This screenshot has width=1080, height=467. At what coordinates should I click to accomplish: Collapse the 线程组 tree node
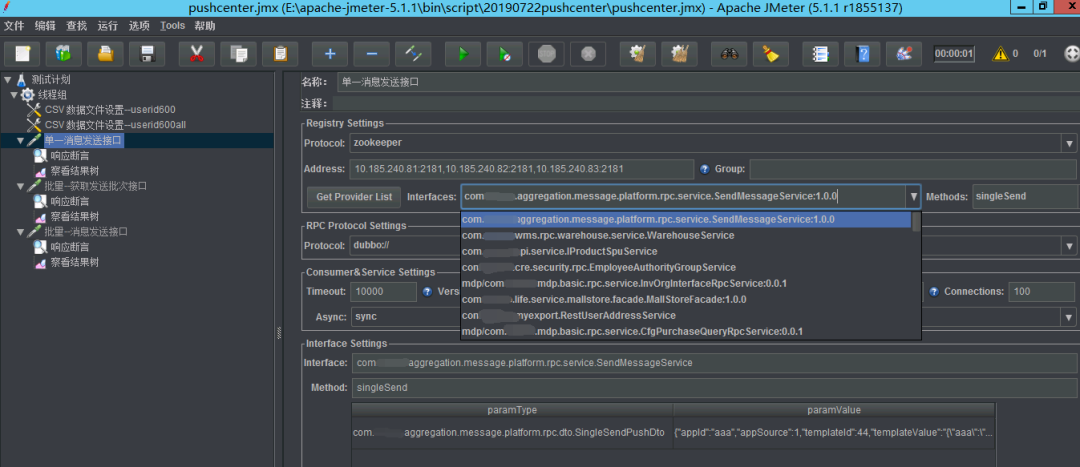click(x=14, y=94)
